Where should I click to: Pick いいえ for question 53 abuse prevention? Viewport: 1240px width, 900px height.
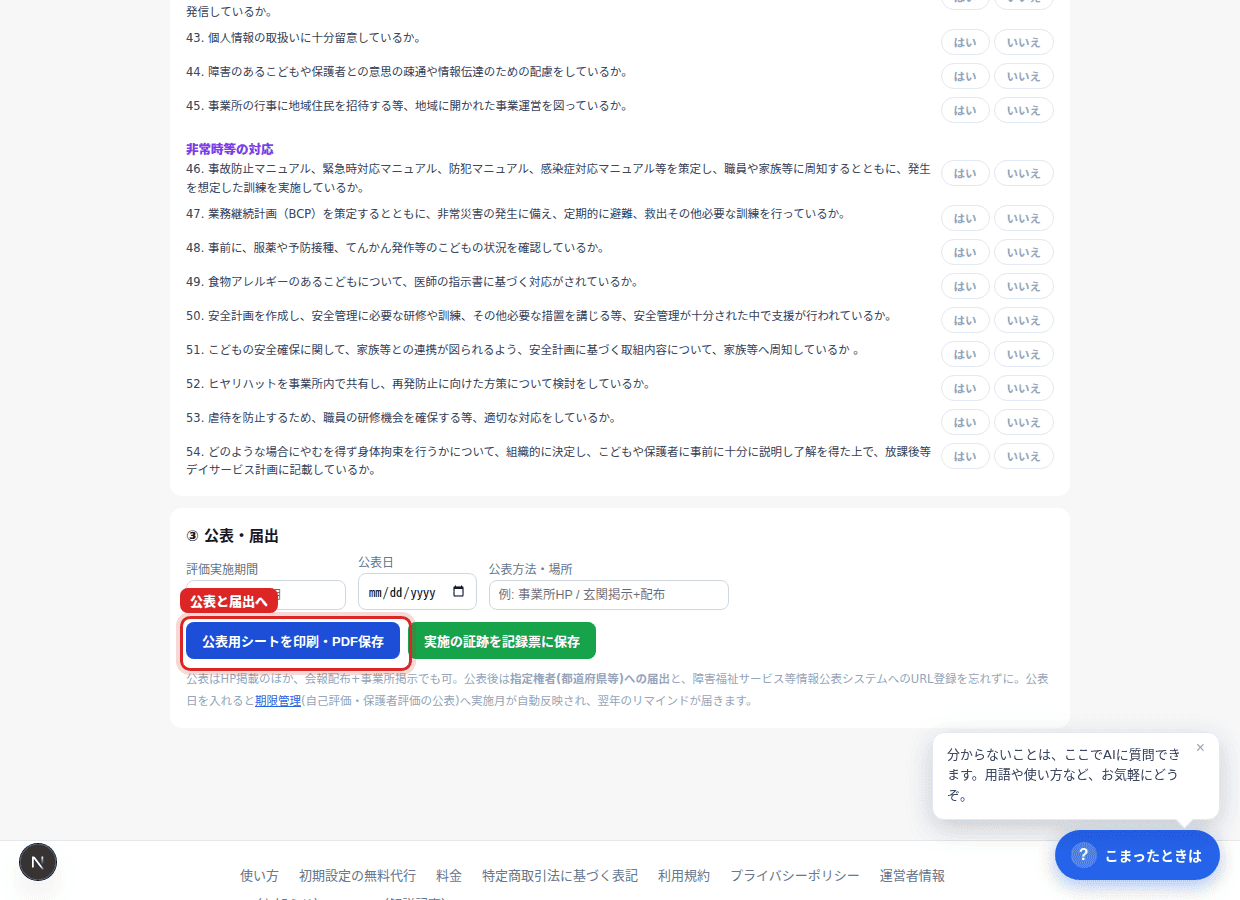[x=1023, y=422]
